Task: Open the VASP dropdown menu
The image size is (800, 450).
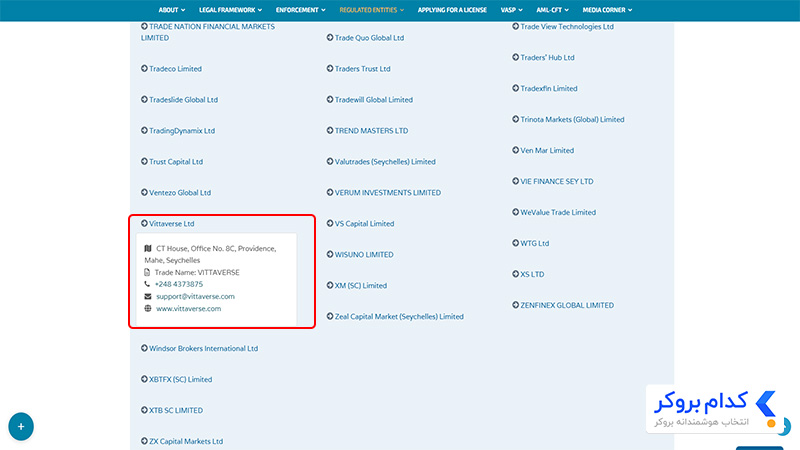Action: point(511,10)
